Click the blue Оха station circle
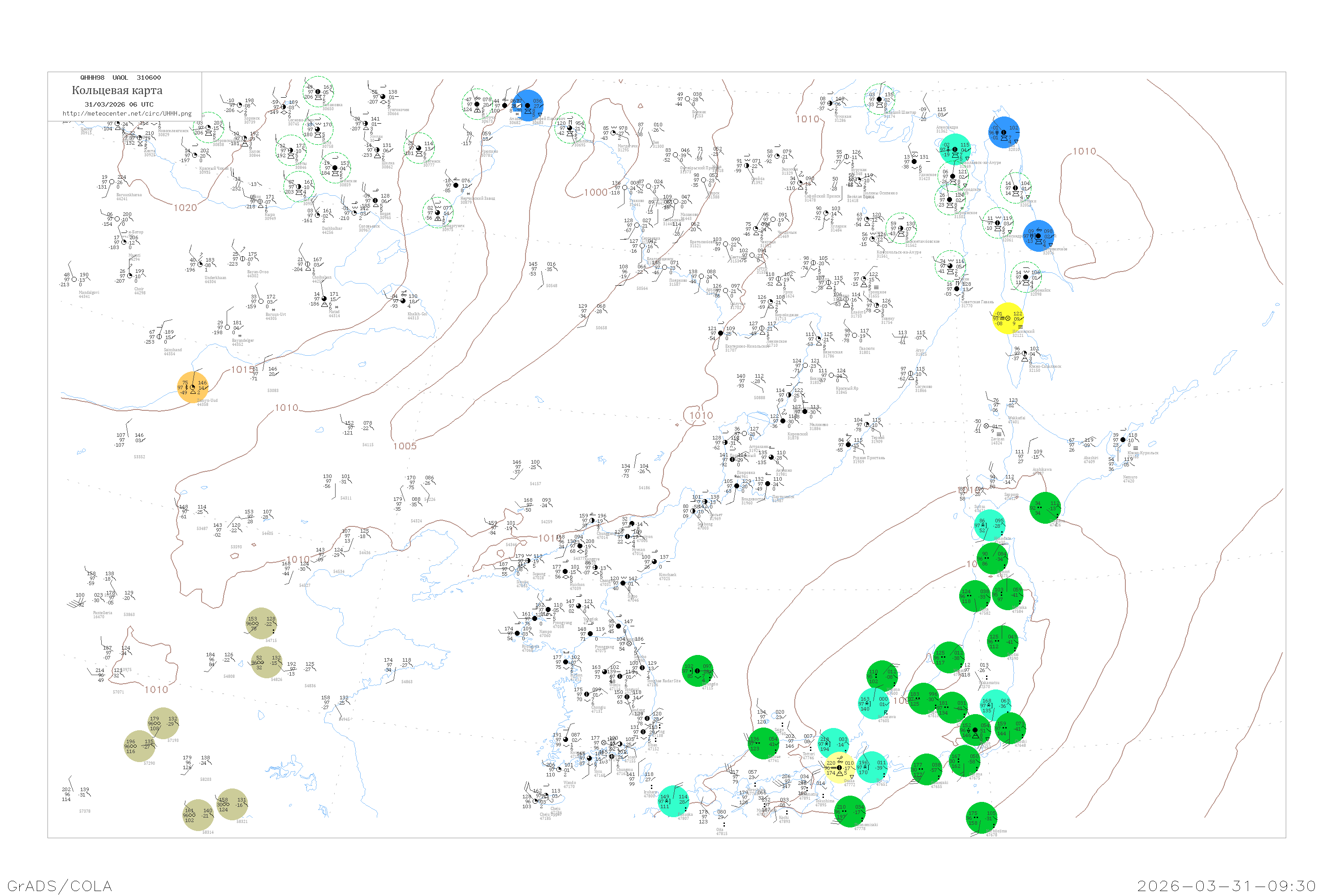The height and width of the screenshot is (896, 1344). (x=1004, y=133)
